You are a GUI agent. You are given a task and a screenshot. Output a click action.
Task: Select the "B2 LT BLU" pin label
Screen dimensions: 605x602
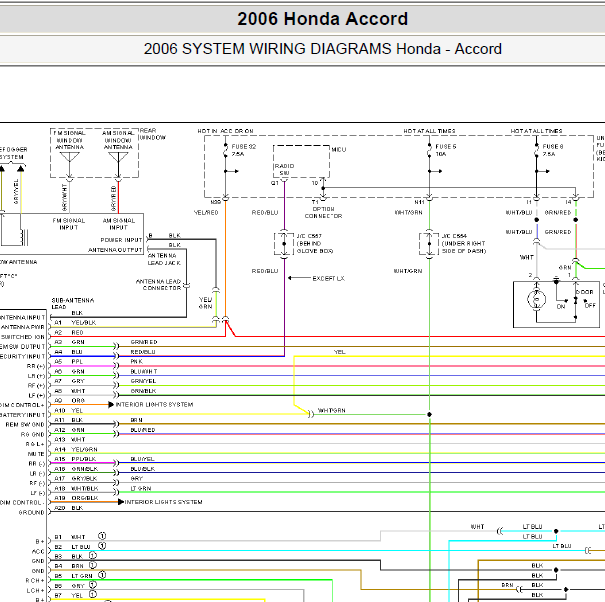tap(72, 547)
